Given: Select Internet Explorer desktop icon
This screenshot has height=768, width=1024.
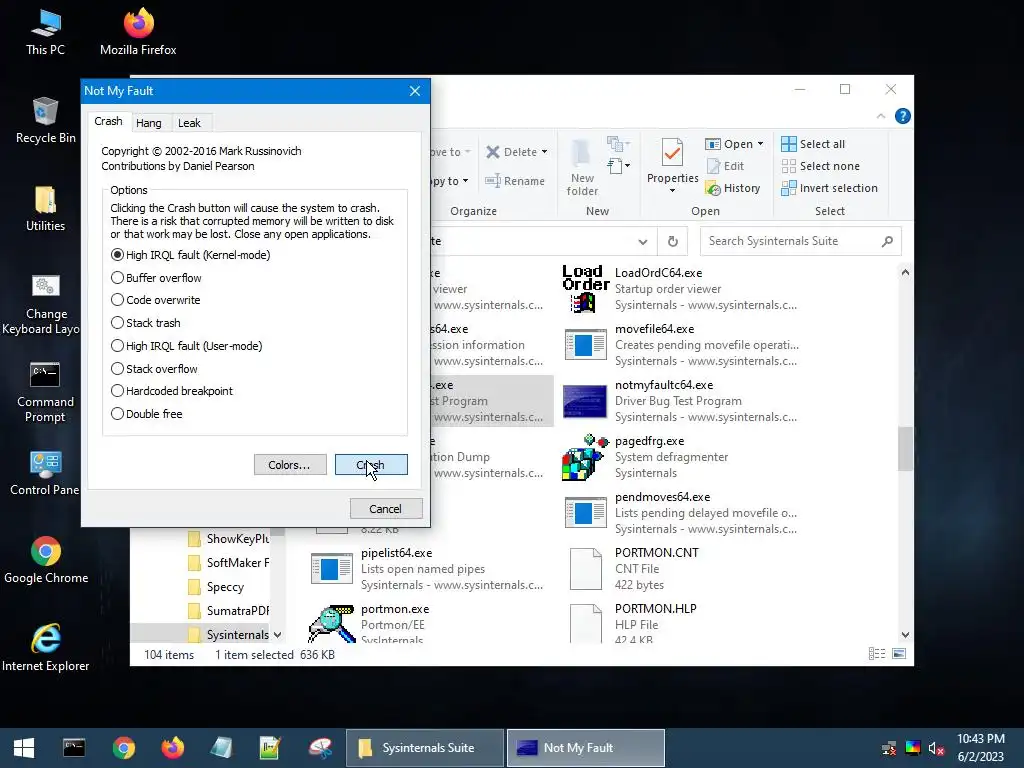Looking at the screenshot, I should tap(45, 647).
